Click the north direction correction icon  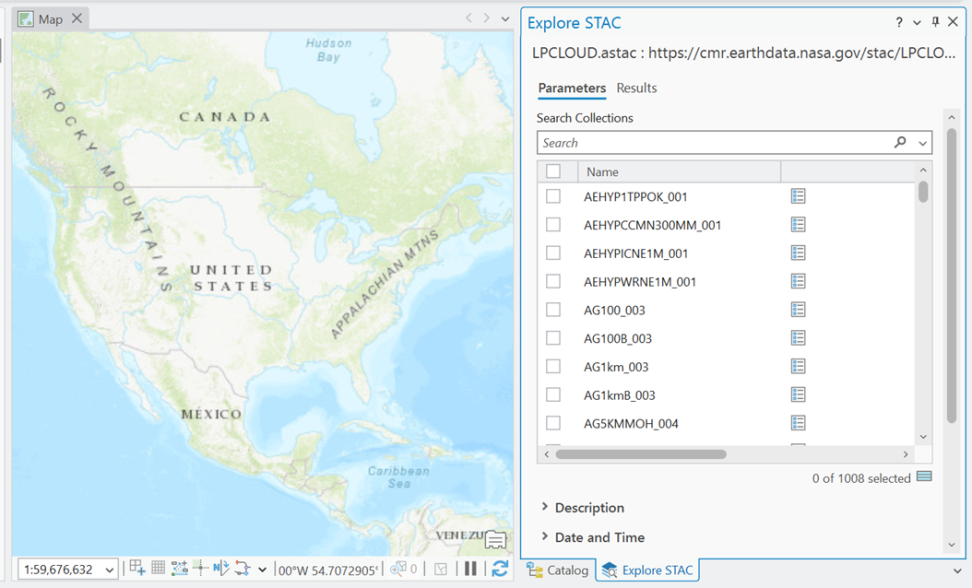pyautogui.click(x=221, y=568)
